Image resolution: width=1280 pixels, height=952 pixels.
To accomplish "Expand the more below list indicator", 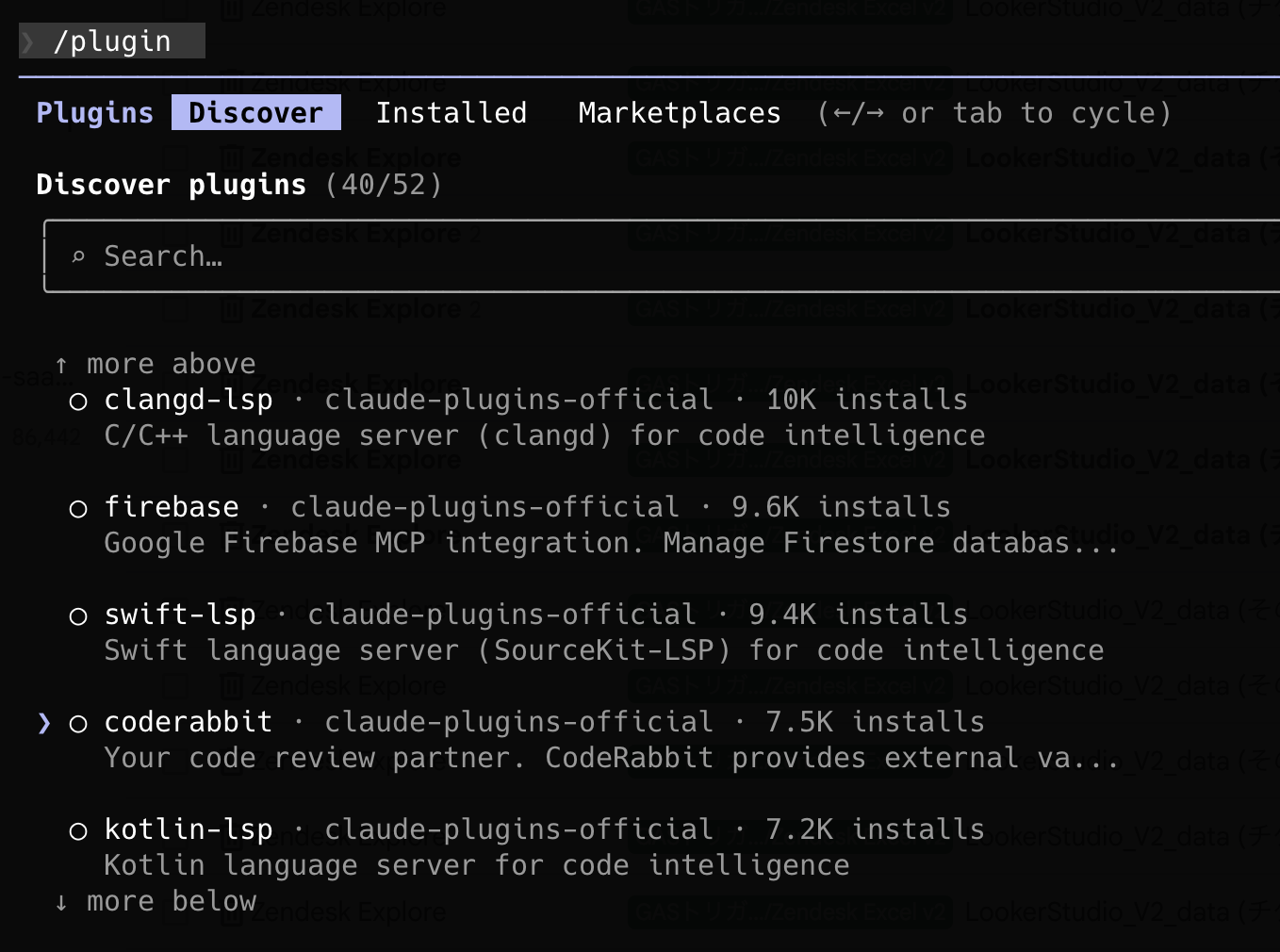I will (171, 902).
